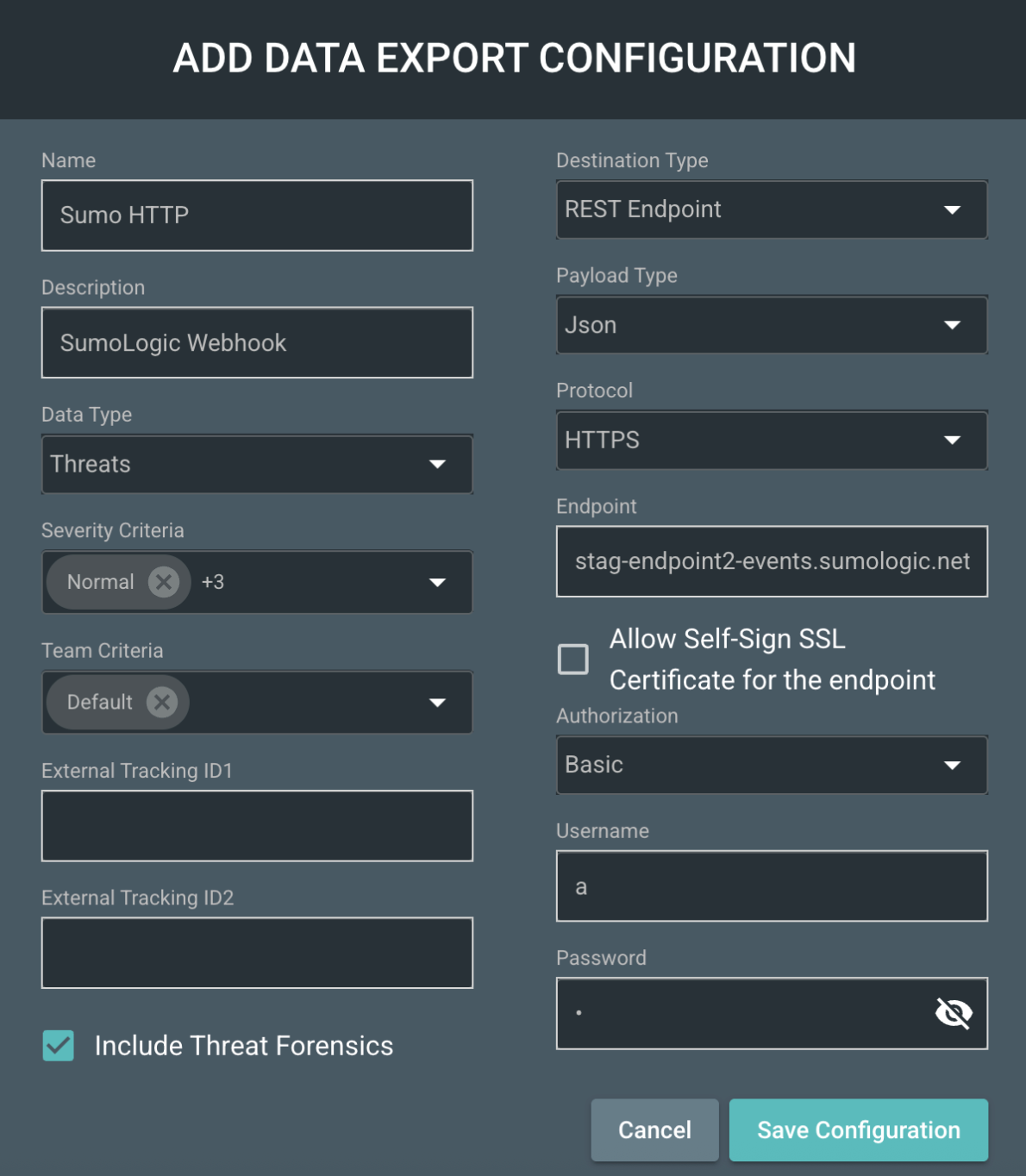1026x1176 pixels.
Task: Expand the Severity Criteria dropdown arrow
Action: 437,583
